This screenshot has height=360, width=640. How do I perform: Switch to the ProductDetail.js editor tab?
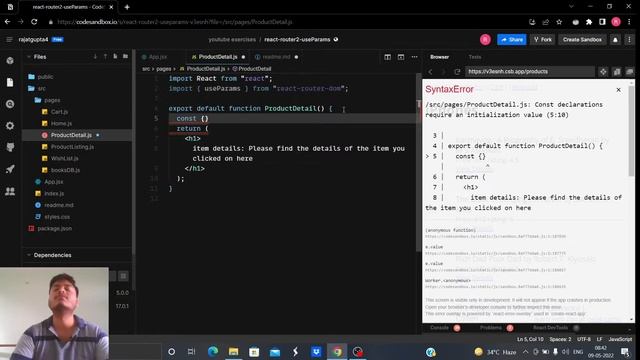point(218,57)
